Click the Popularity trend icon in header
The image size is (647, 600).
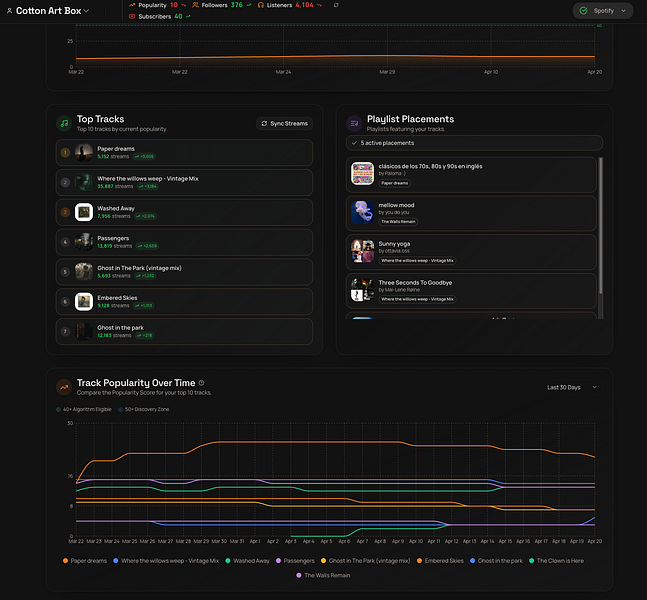coord(132,5)
